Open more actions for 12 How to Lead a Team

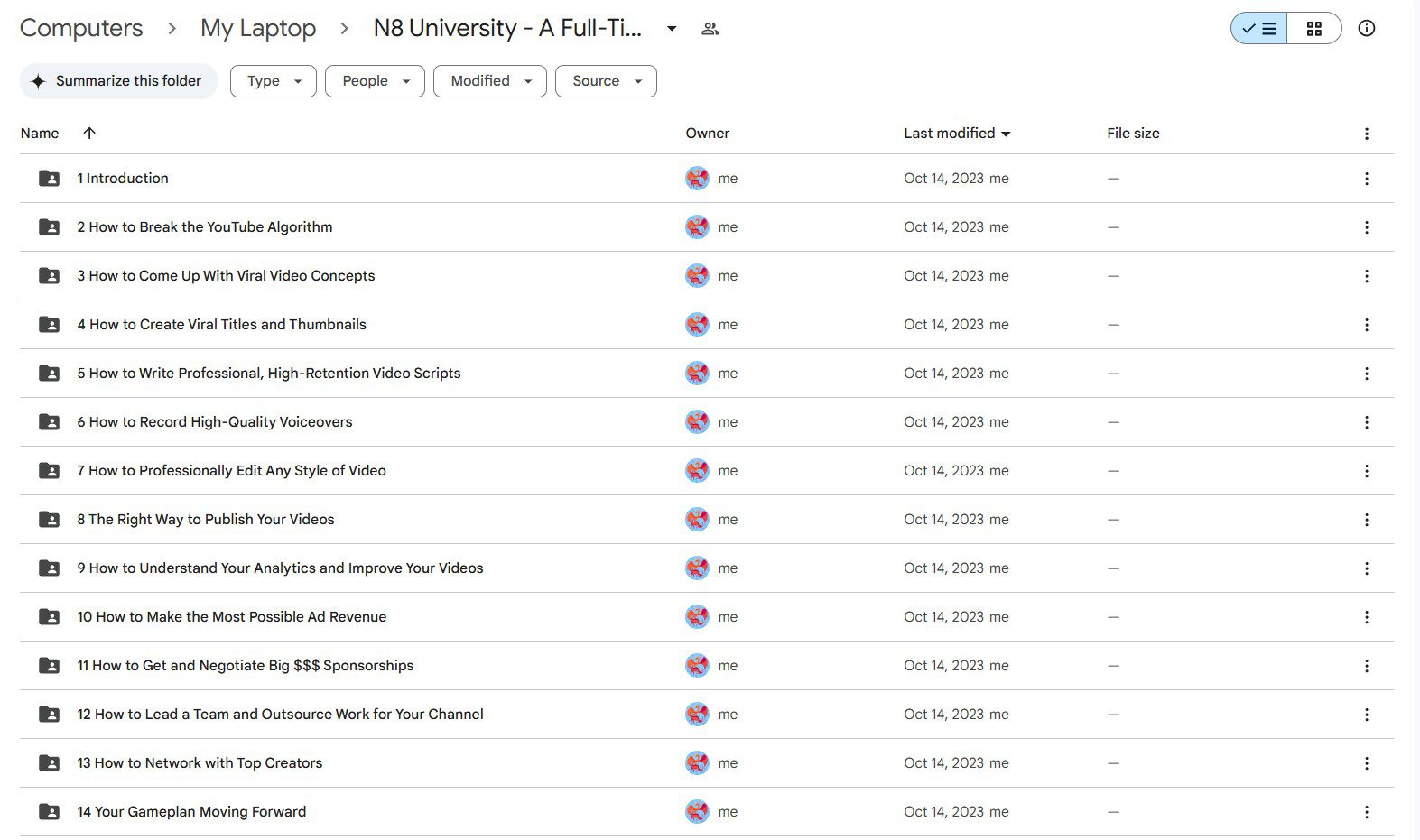coord(1367,715)
